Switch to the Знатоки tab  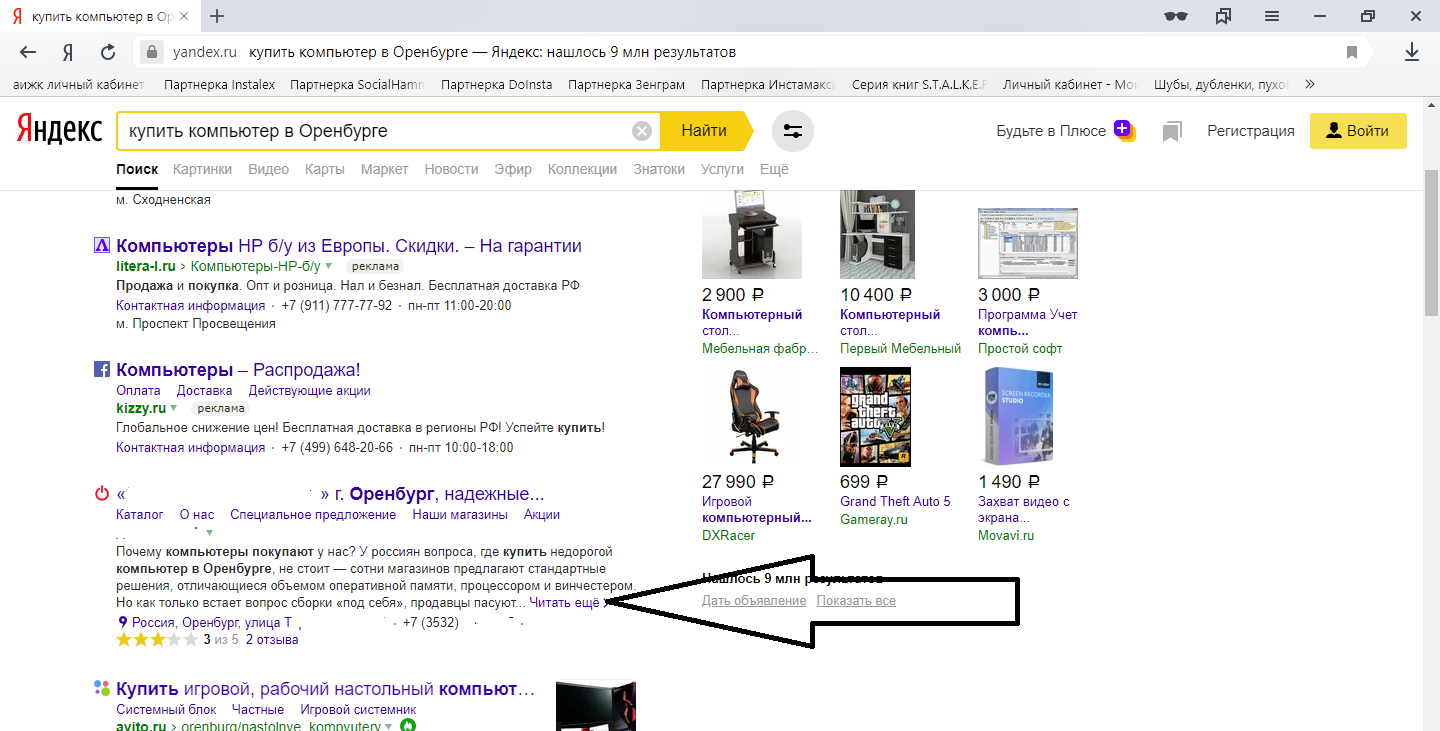pyautogui.click(x=659, y=169)
